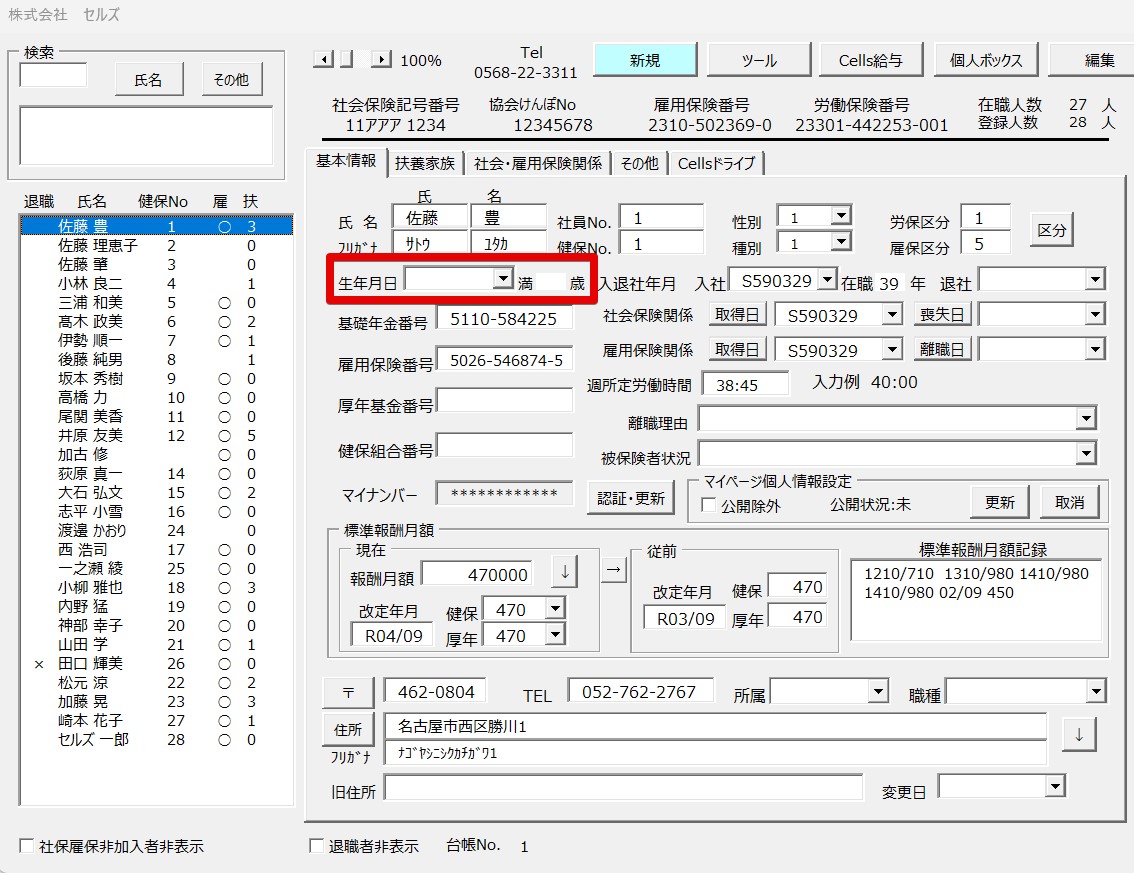1134x873 pixels.
Task: Switch to the 基本情報 tab
Action: click(346, 161)
